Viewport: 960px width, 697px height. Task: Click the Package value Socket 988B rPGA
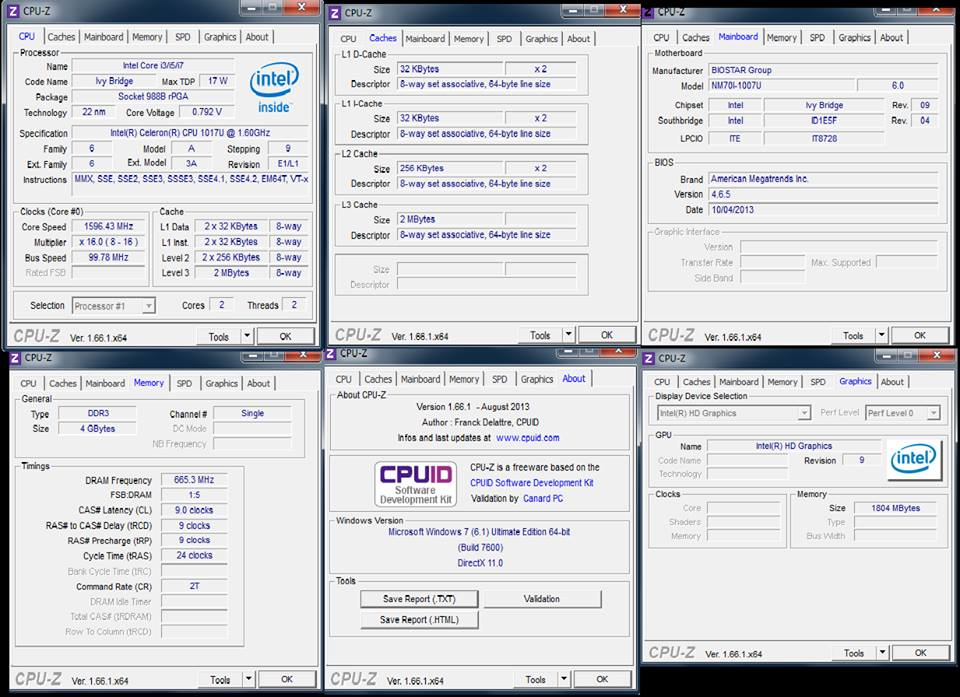click(153, 96)
